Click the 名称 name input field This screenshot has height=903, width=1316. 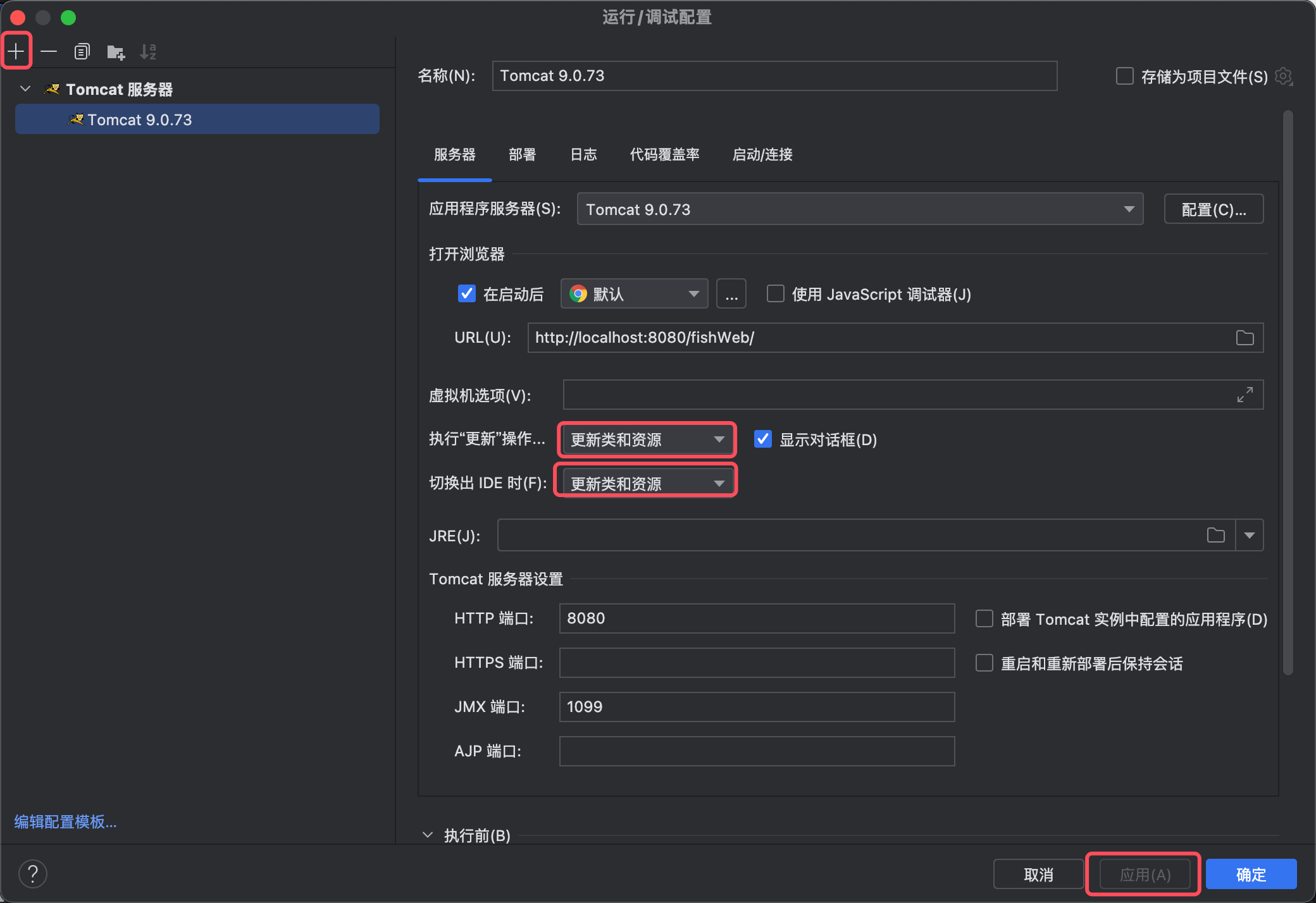[x=774, y=76]
